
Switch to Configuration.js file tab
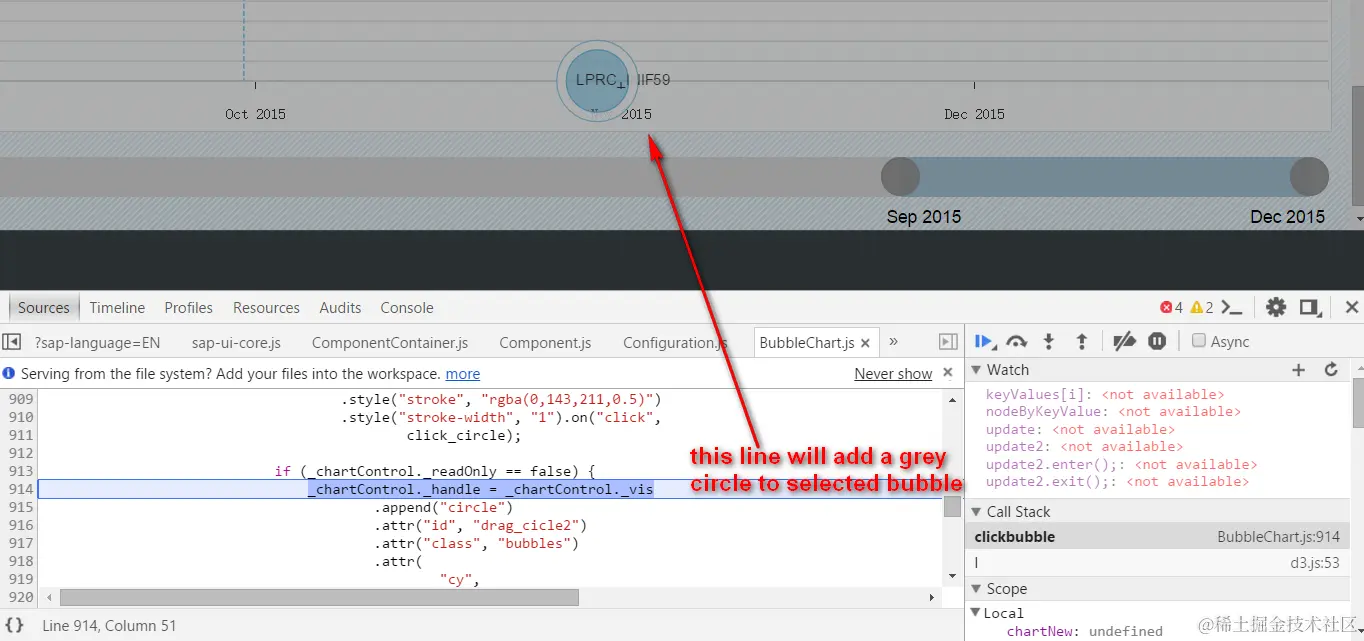click(x=675, y=342)
